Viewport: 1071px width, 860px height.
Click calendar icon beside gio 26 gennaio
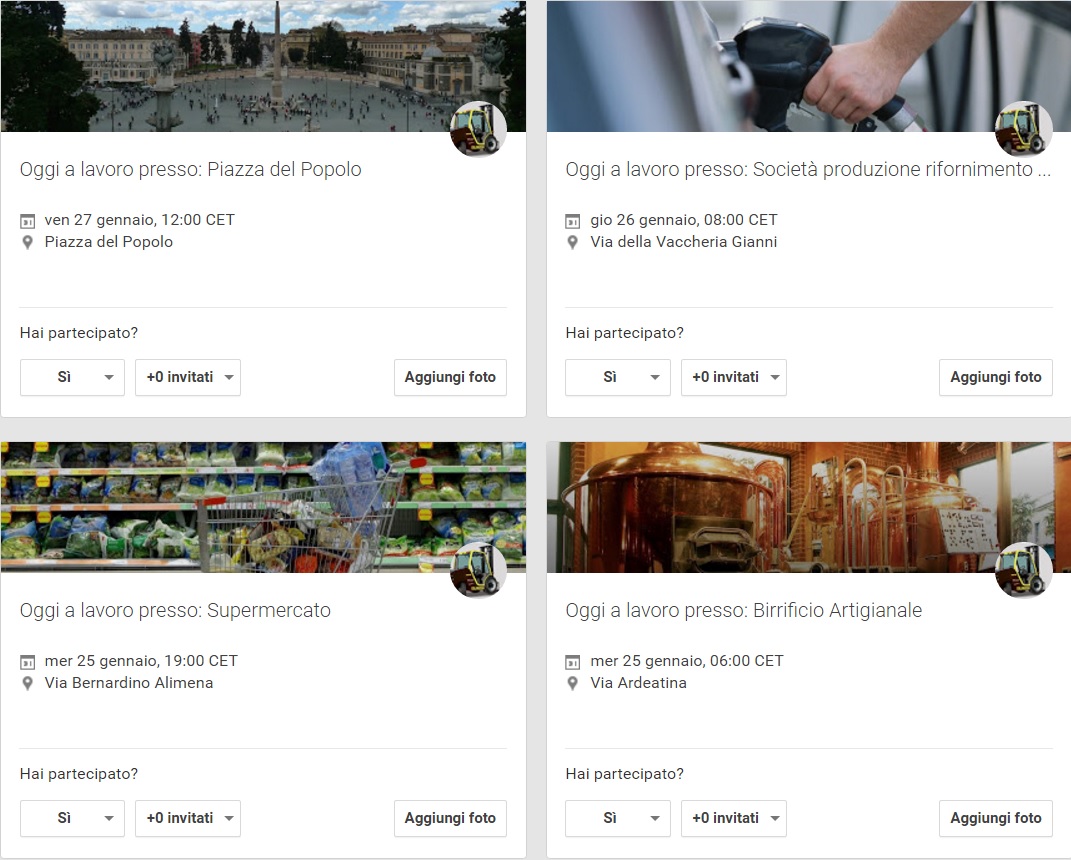coord(573,220)
